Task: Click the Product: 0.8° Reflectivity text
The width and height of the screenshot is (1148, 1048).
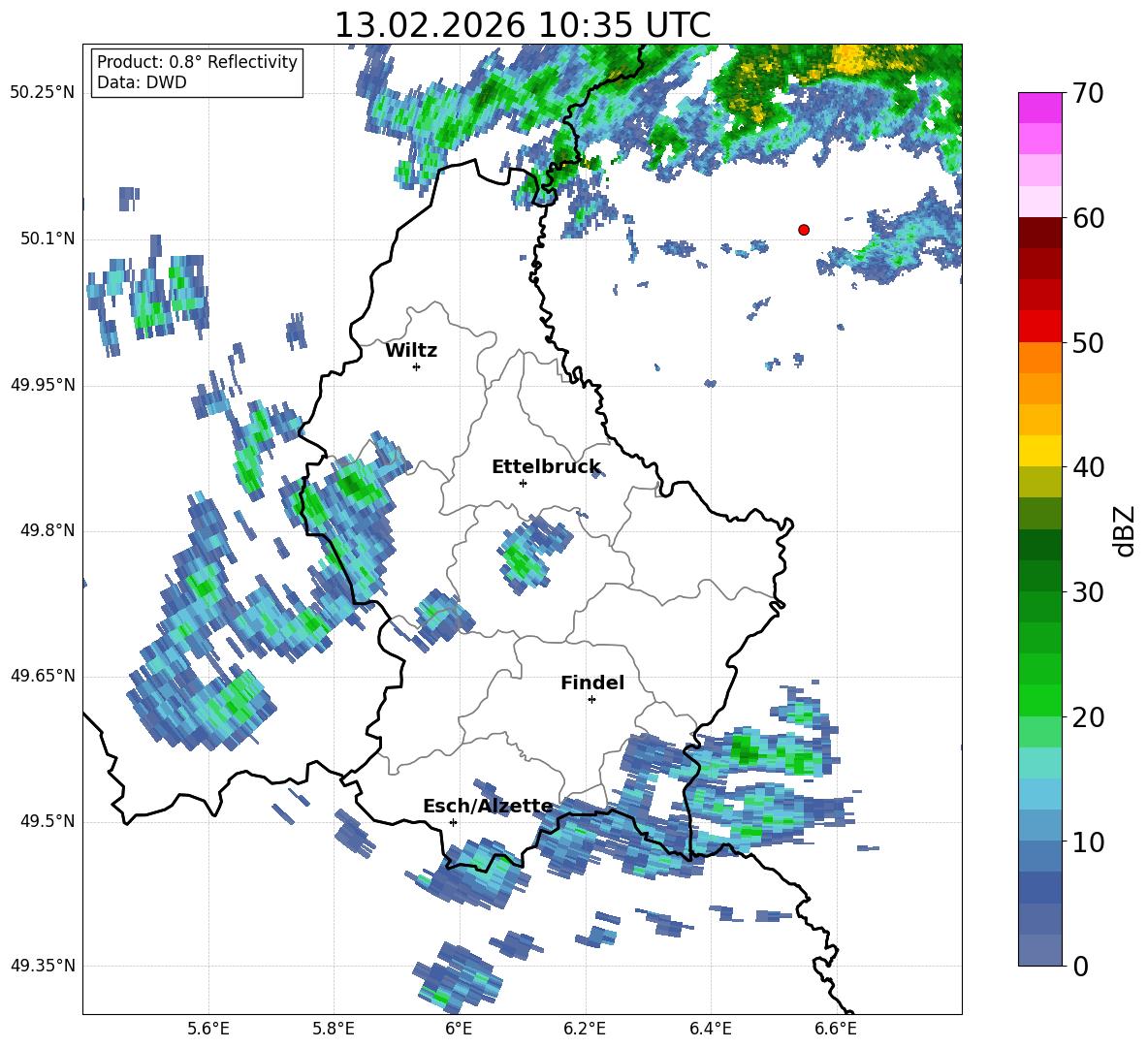Action: (197, 62)
